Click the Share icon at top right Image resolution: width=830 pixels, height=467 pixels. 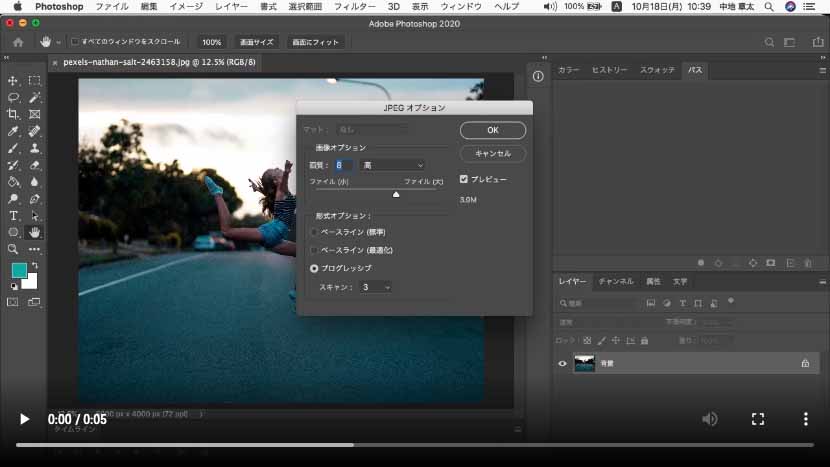pos(818,42)
